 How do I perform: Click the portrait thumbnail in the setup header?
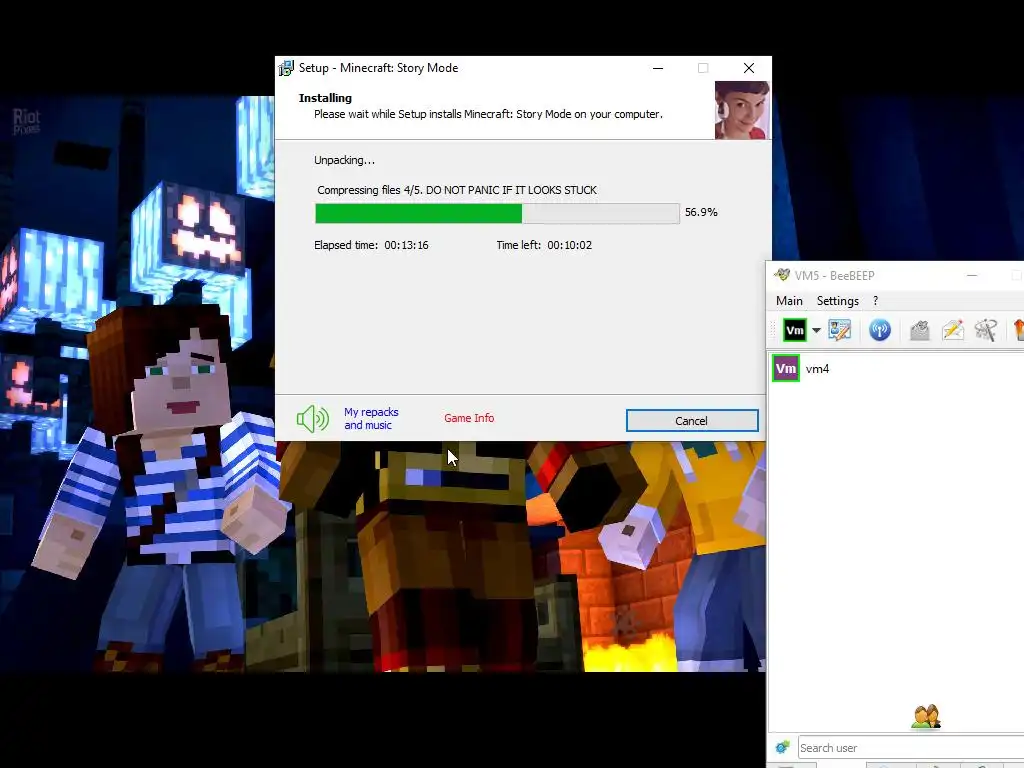pyautogui.click(x=742, y=110)
